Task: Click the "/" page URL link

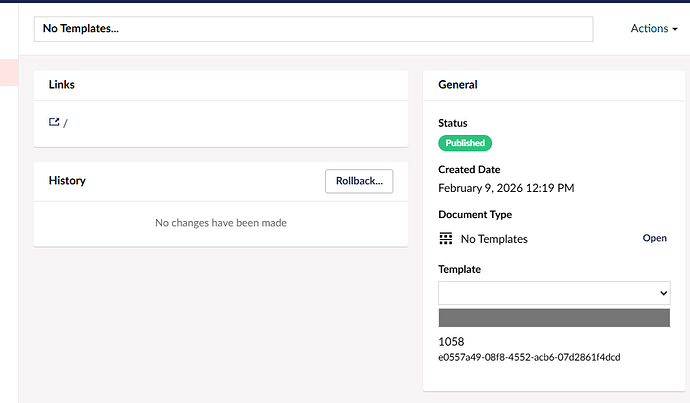Action: tap(65, 123)
